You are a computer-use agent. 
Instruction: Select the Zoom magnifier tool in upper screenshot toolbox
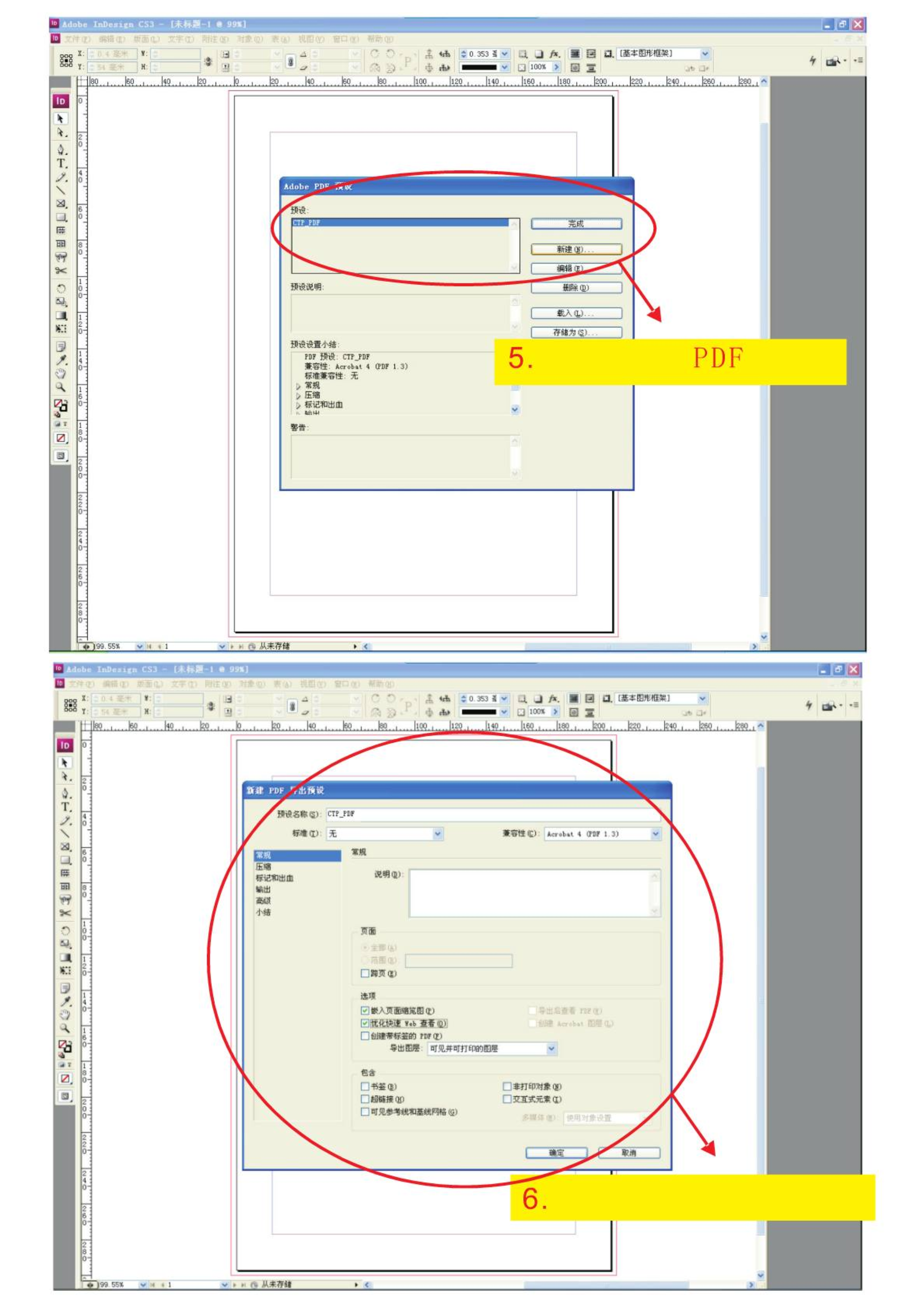pos(60,387)
